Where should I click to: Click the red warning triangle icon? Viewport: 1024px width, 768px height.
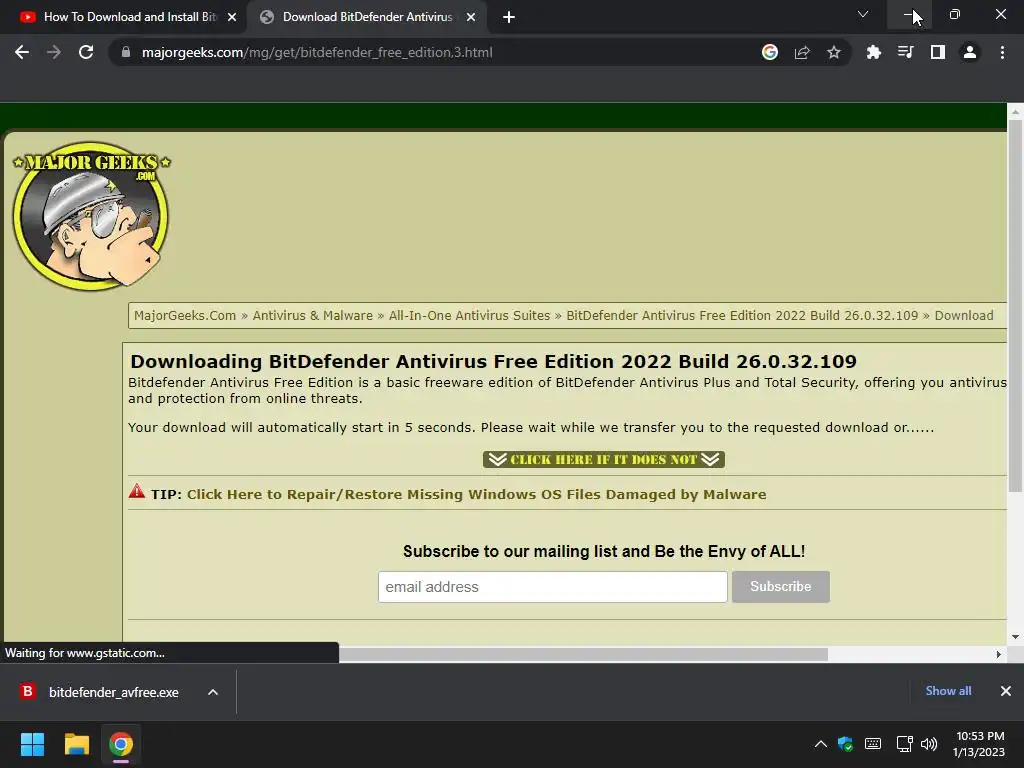[x=136, y=491]
